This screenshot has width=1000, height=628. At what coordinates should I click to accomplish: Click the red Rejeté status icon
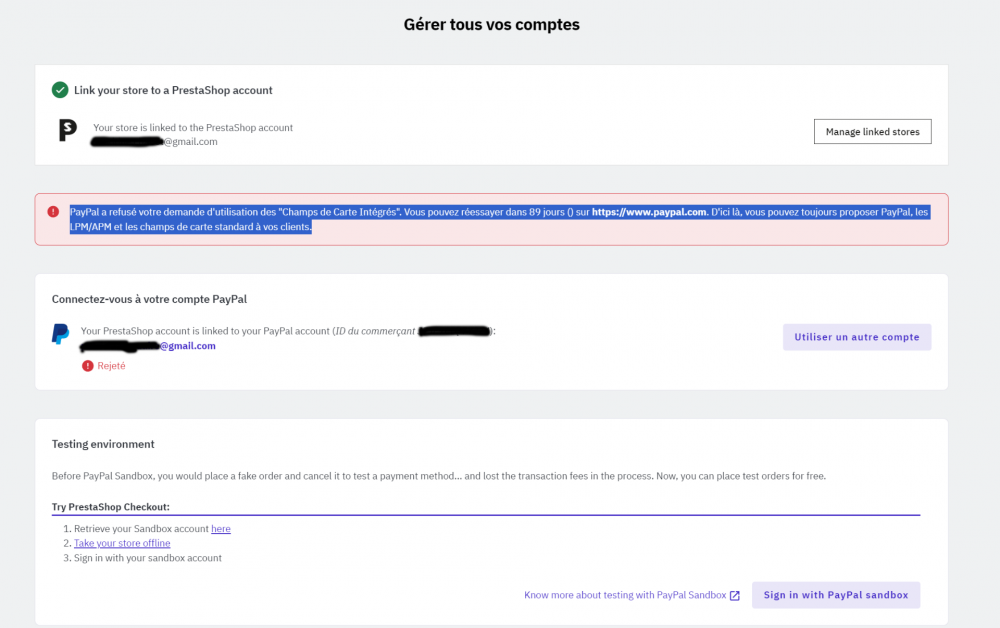88,366
